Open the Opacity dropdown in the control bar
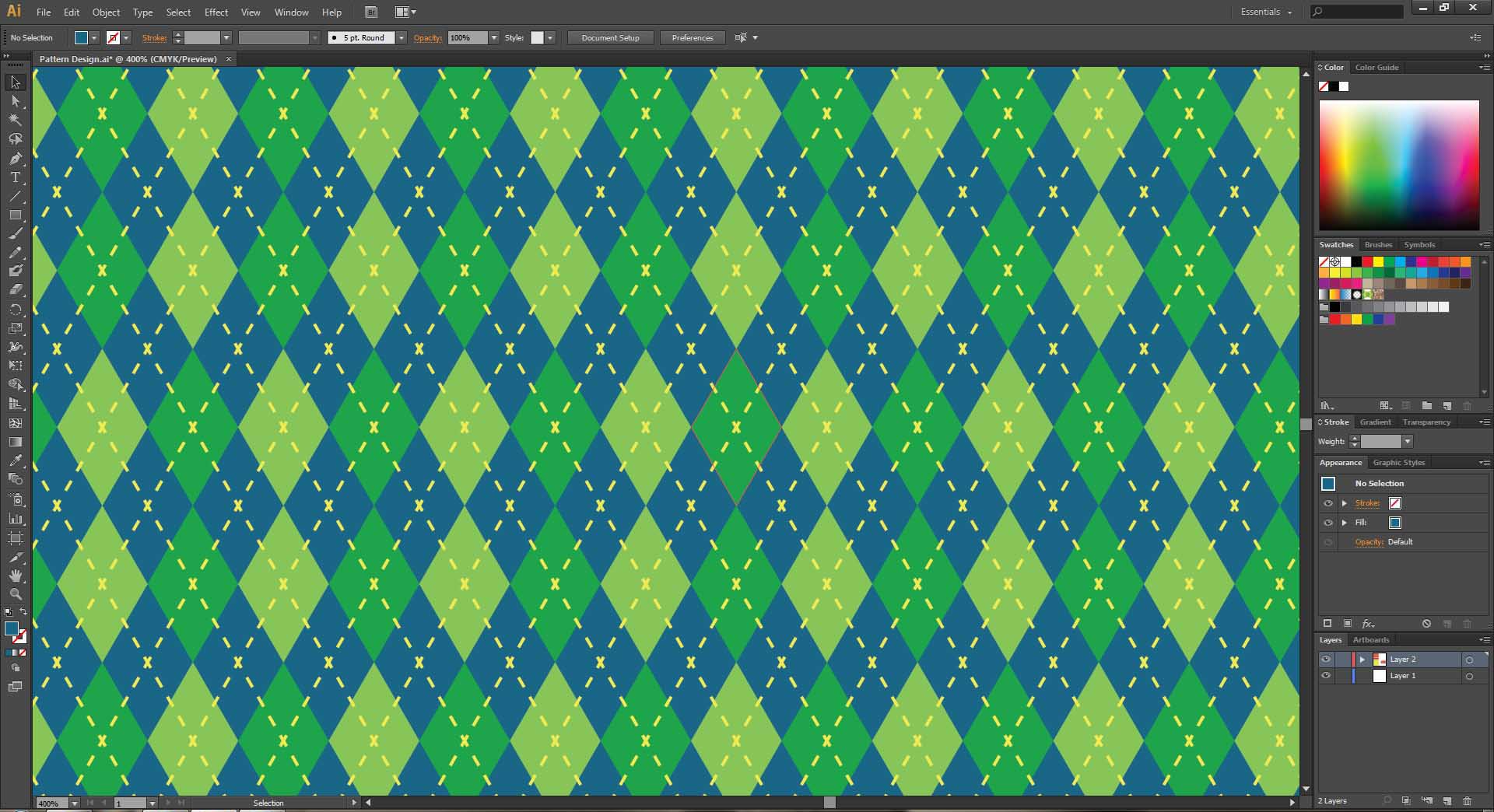 click(493, 37)
